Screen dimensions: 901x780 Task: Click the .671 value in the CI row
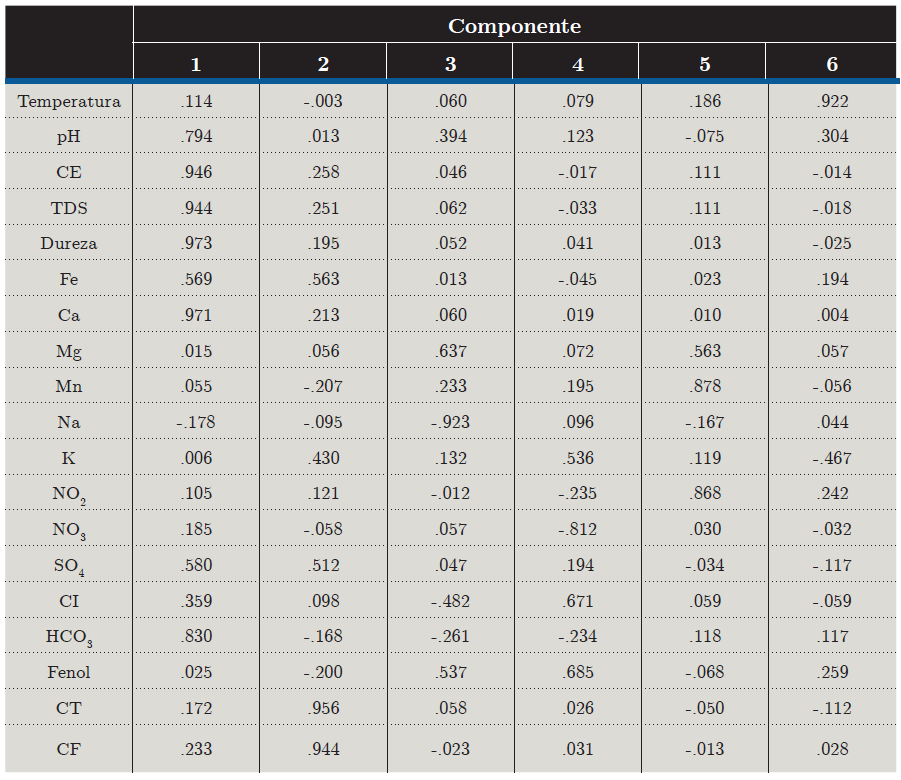[578, 601]
